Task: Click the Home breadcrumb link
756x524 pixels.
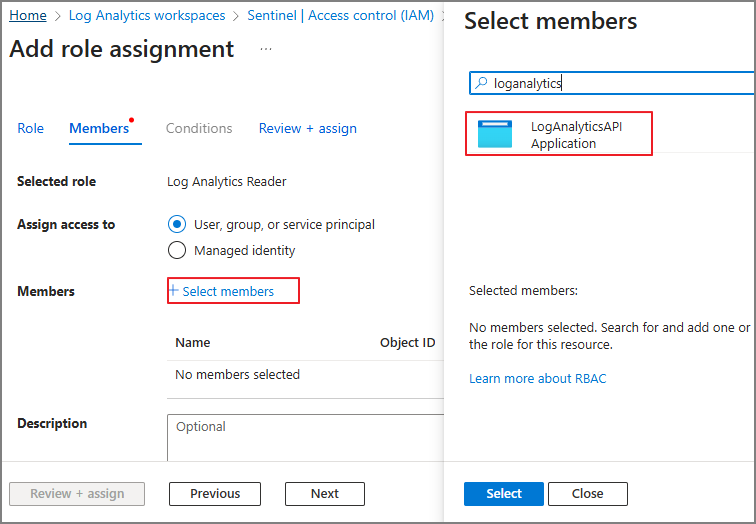Action: point(28,15)
